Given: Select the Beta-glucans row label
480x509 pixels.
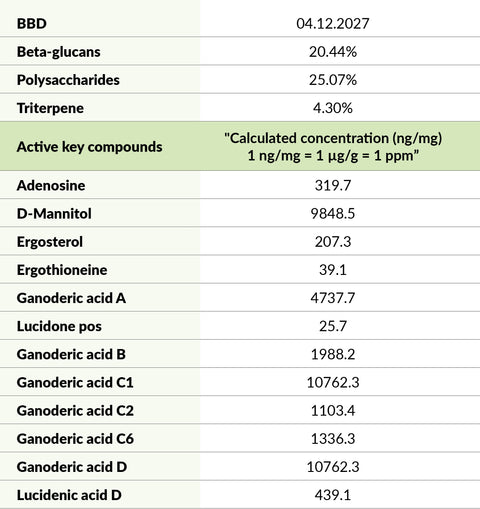Looking at the screenshot, I should [x=59, y=52].
